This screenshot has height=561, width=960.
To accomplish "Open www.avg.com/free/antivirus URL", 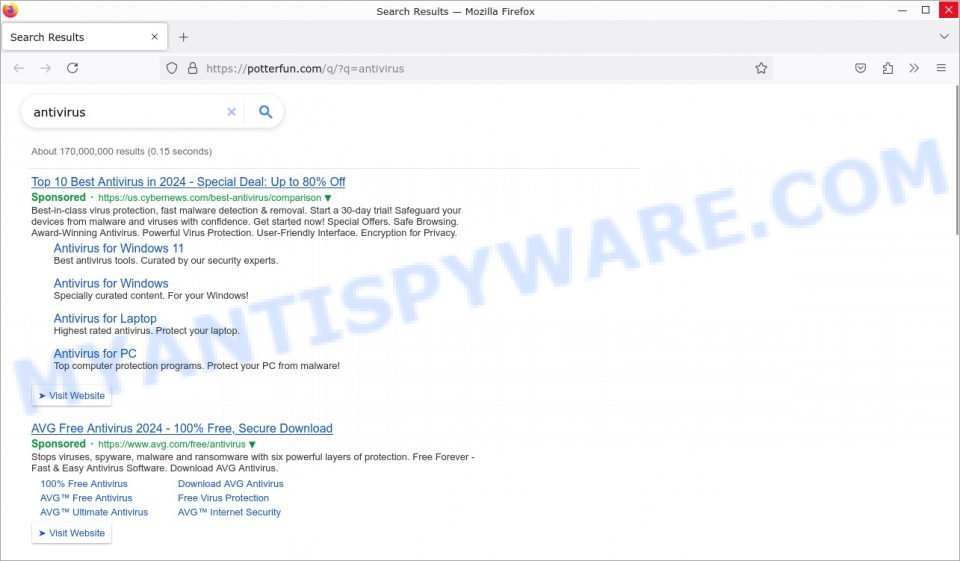I will pos(171,445).
